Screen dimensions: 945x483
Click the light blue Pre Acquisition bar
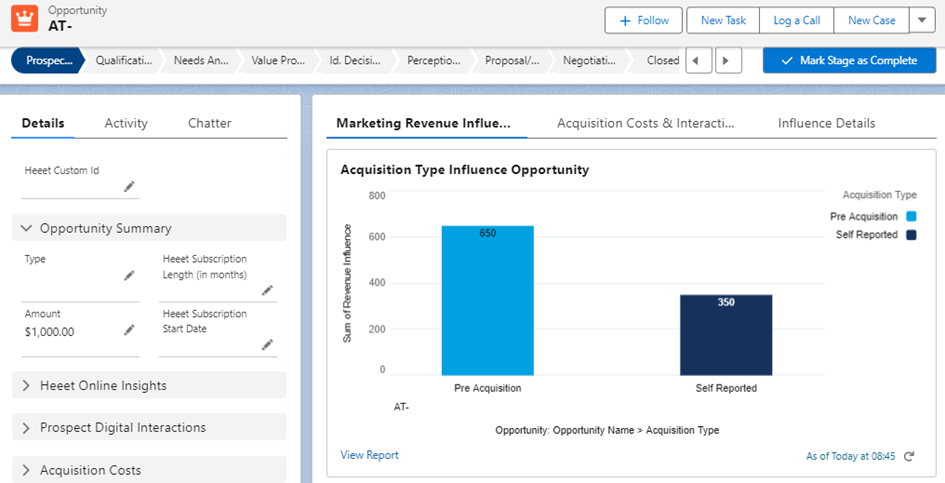[488, 300]
